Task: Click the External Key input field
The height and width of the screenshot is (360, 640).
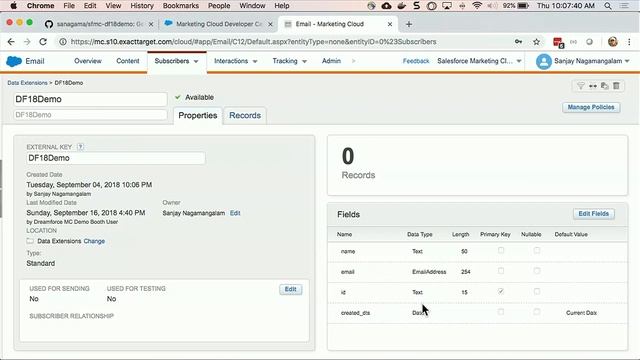Action: click(x=116, y=158)
